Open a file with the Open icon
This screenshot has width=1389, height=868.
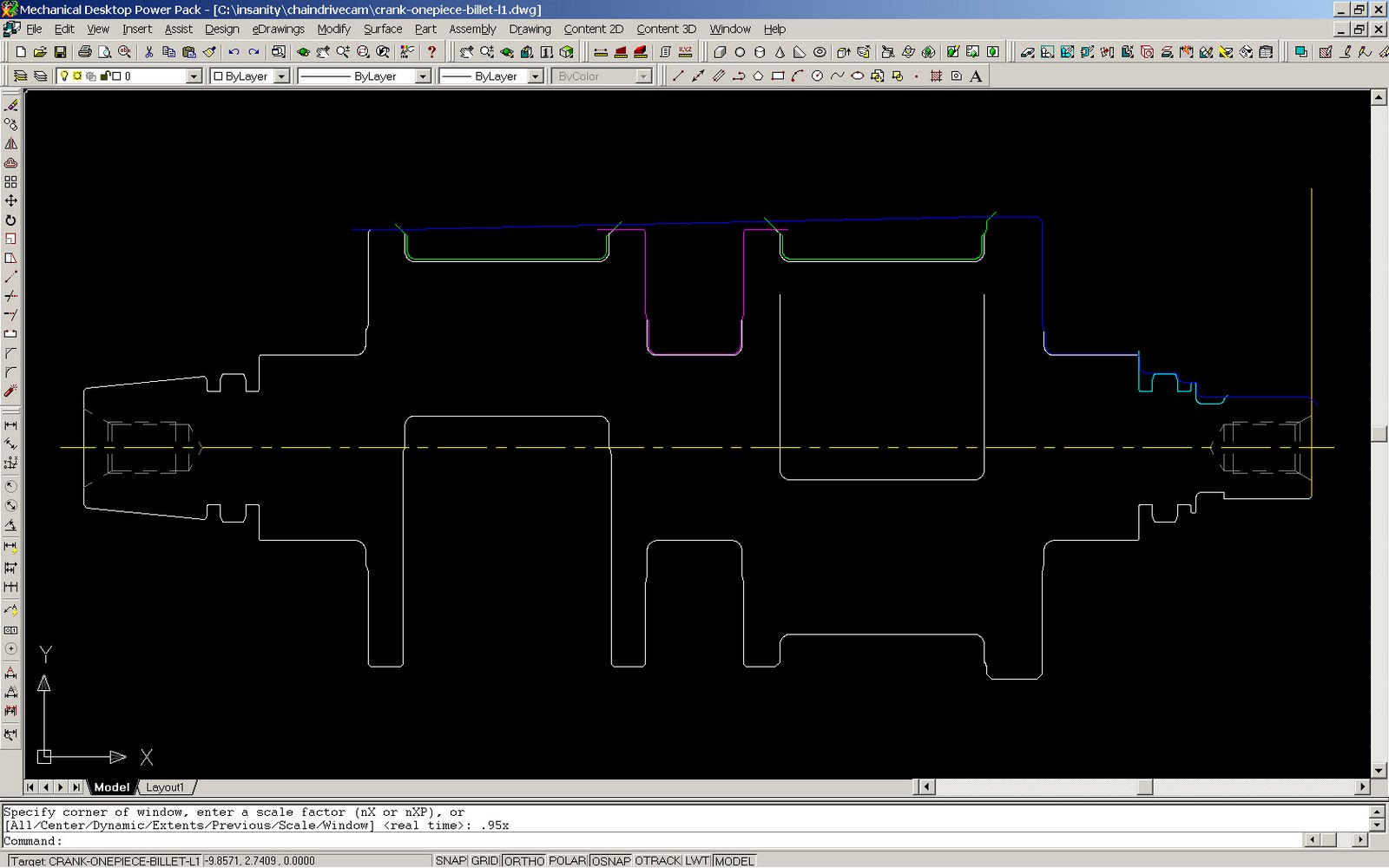[x=40, y=52]
